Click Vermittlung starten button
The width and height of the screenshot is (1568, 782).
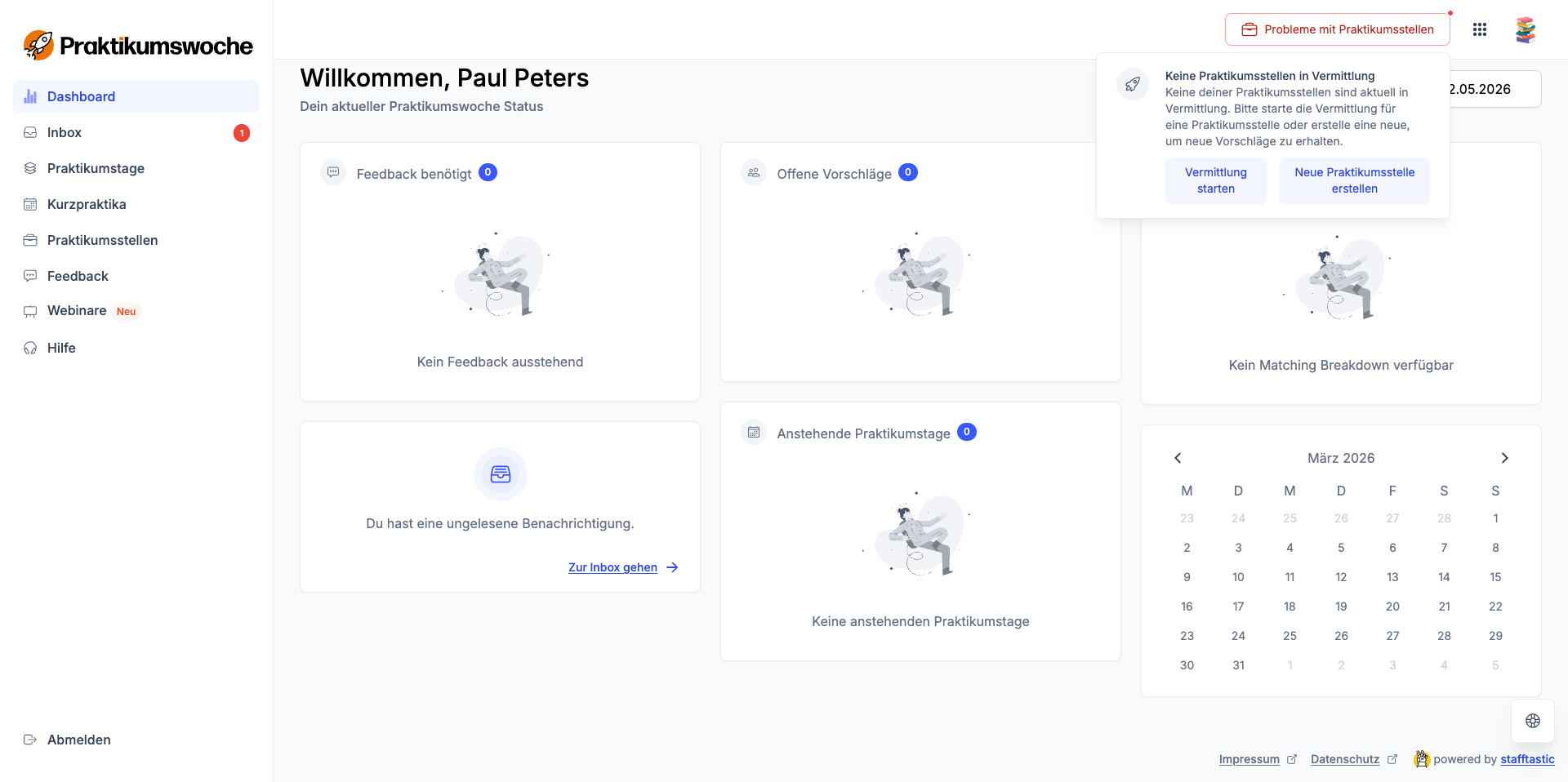(x=1215, y=180)
